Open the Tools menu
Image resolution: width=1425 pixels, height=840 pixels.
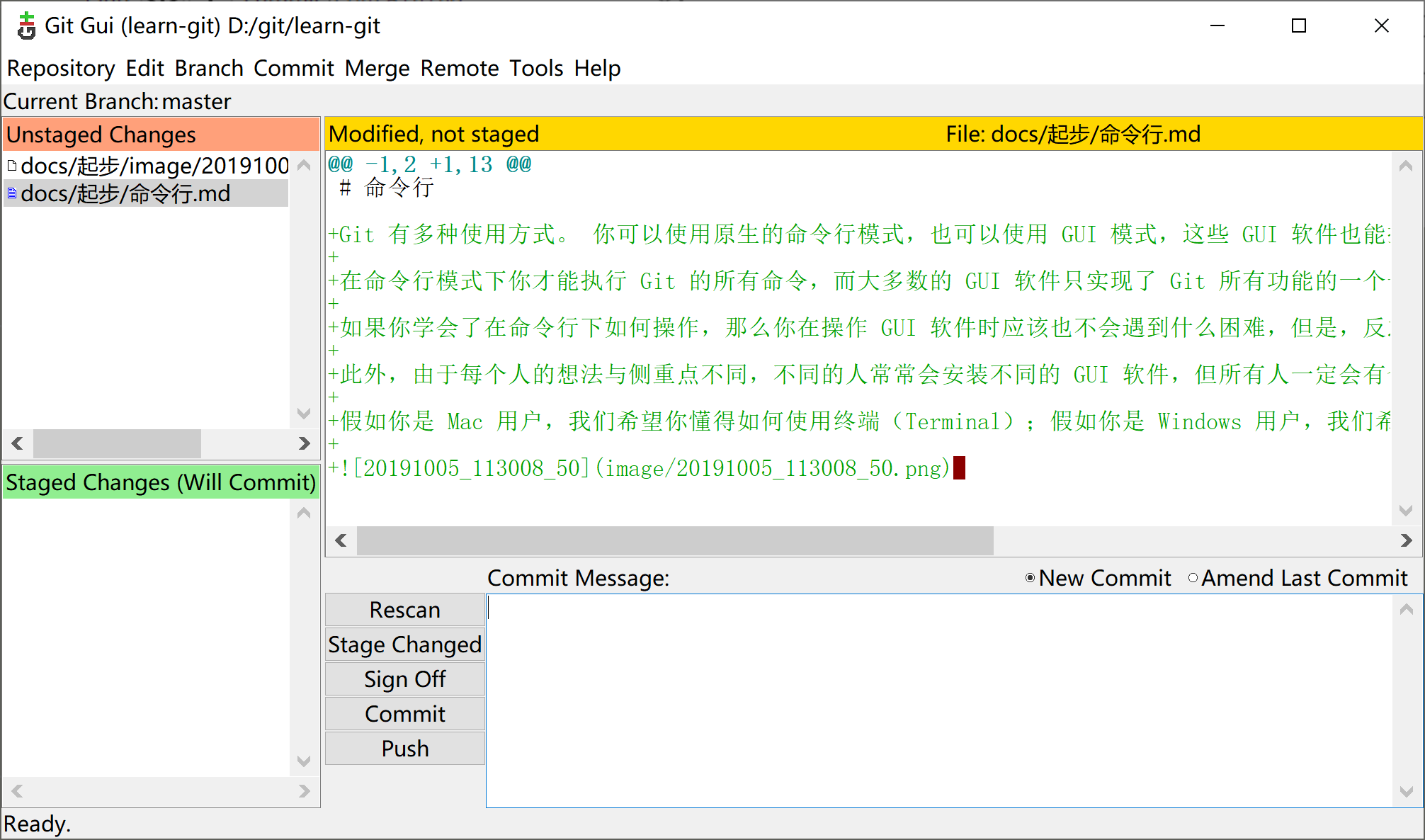coord(536,68)
